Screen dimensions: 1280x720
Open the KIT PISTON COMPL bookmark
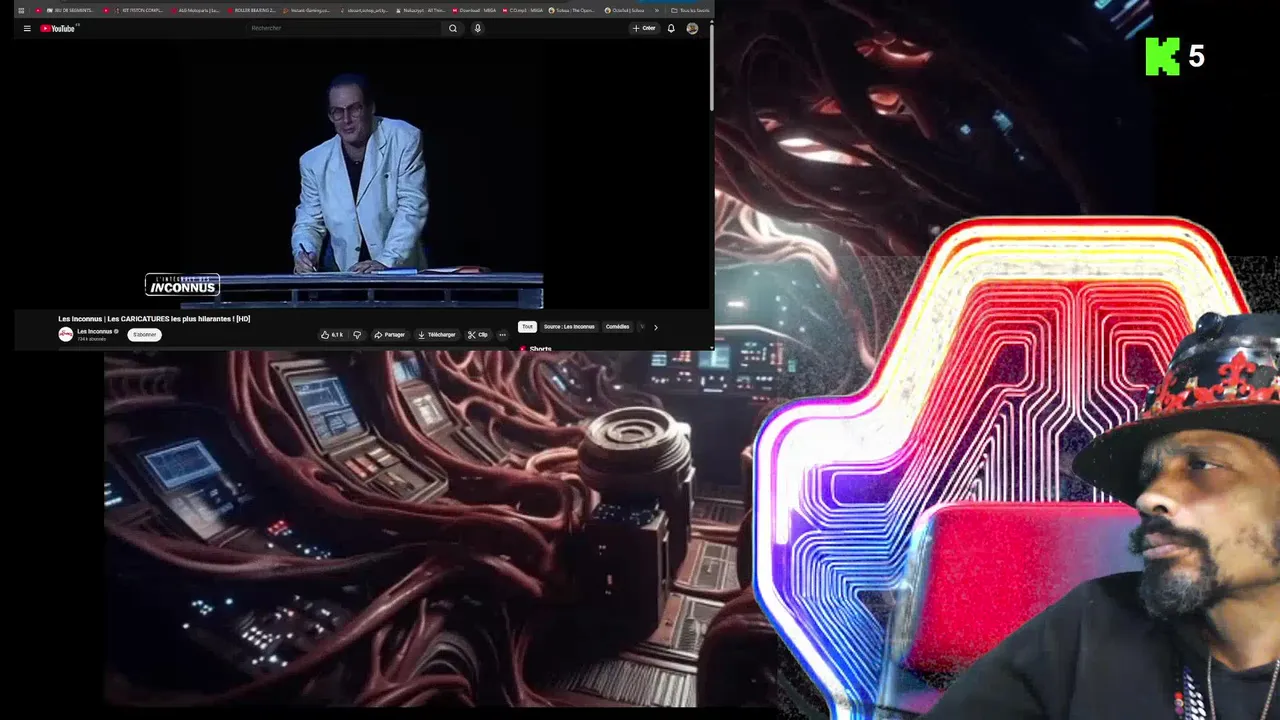[137, 10]
